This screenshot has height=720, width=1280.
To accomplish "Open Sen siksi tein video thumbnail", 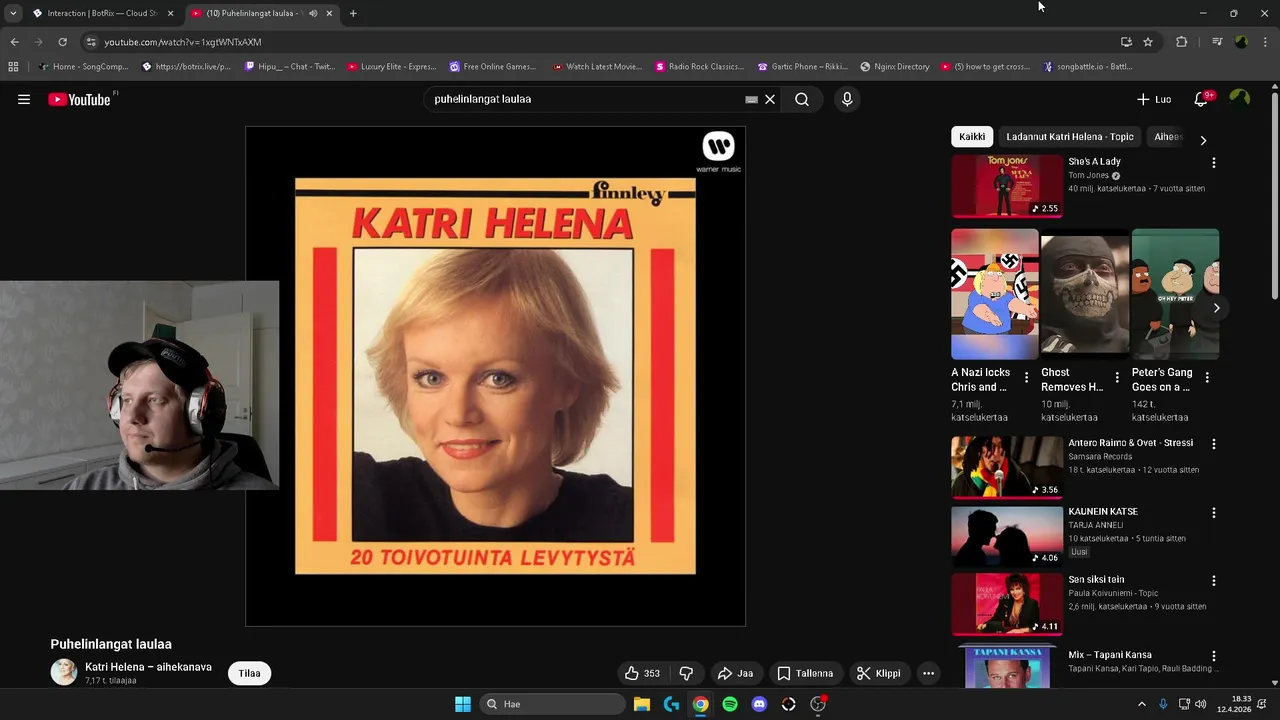I will click(x=1007, y=604).
